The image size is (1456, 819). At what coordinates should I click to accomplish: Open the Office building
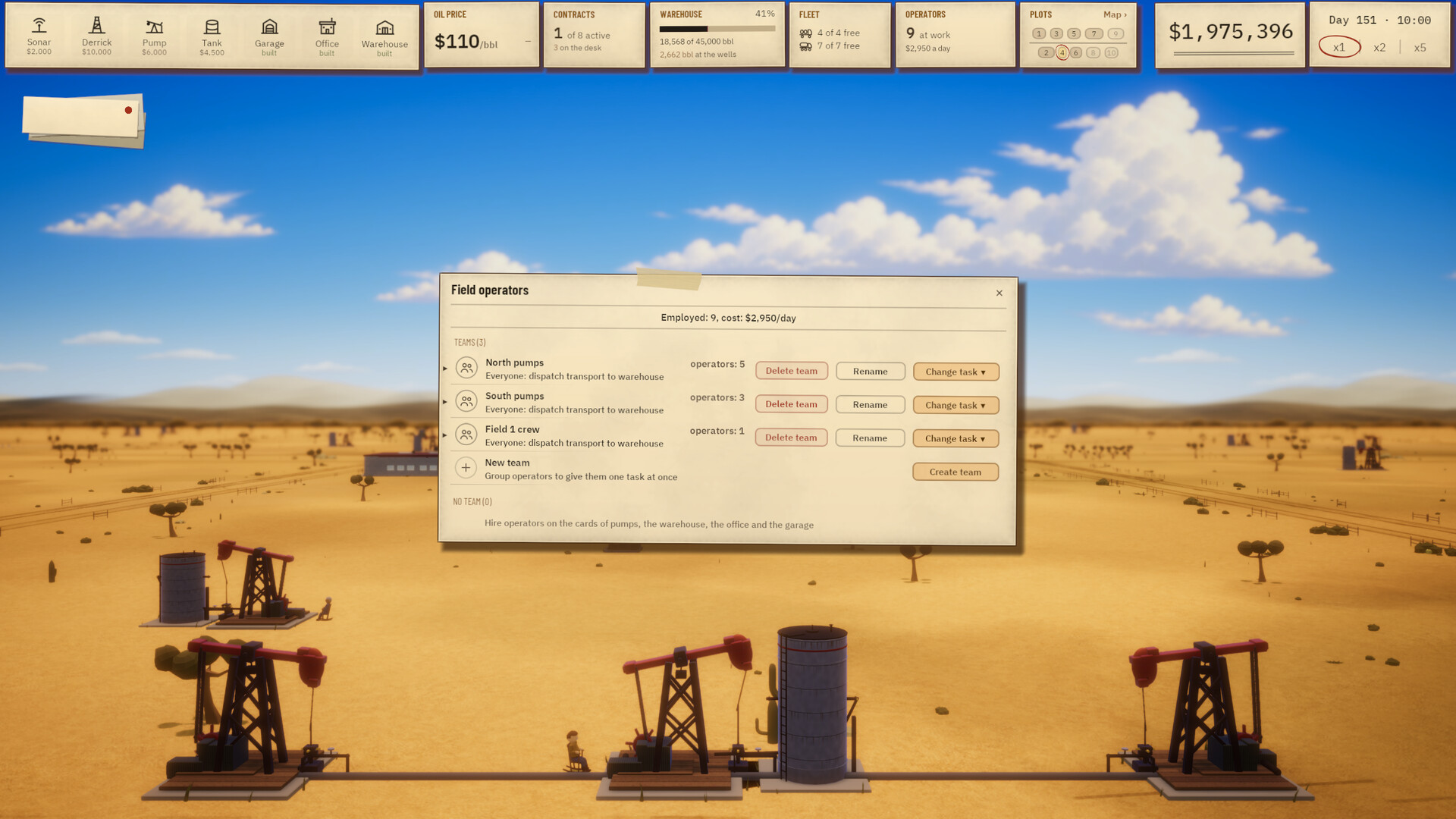(x=327, y=36)
